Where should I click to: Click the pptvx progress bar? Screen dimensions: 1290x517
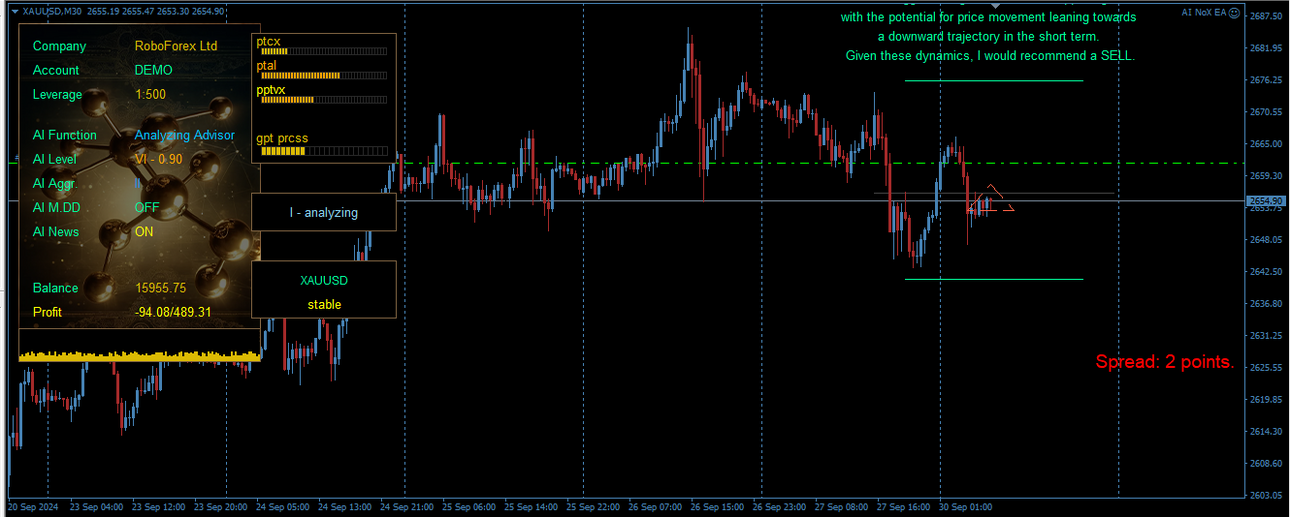[323, 100]
